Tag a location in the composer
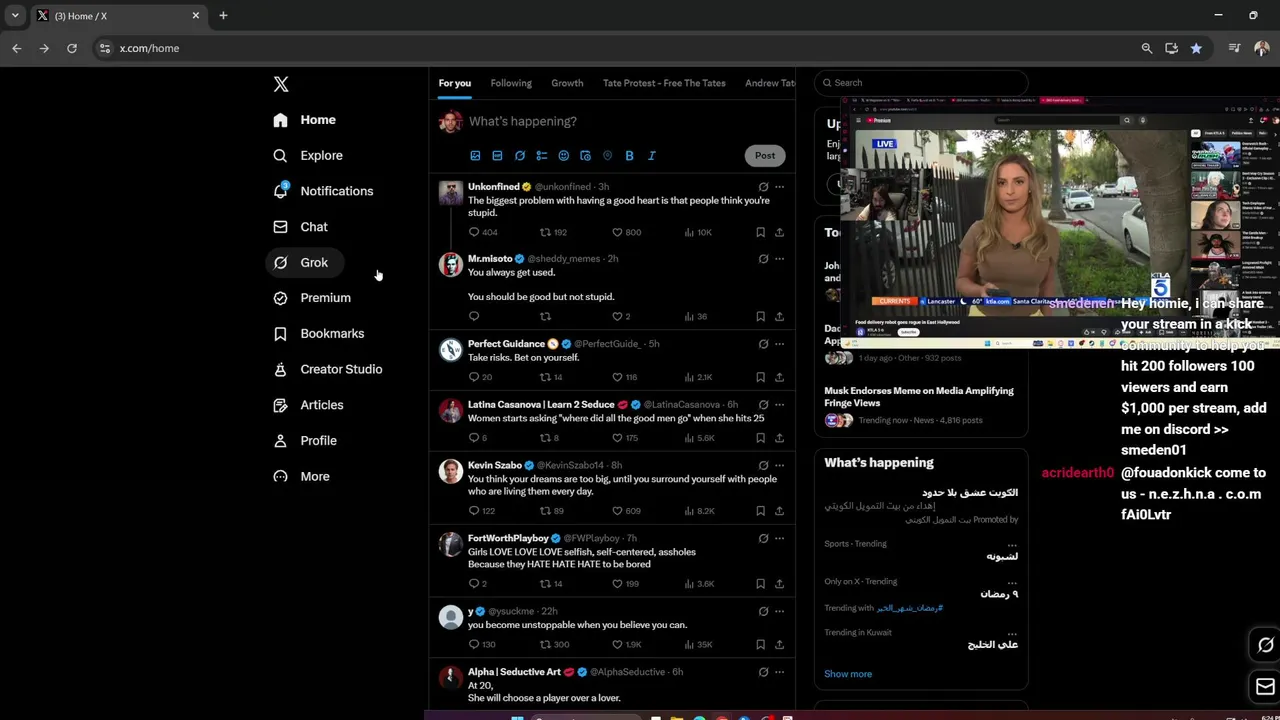Image resolution: width=1280 pixels, height=720 pixels. [x=607, y=156]
